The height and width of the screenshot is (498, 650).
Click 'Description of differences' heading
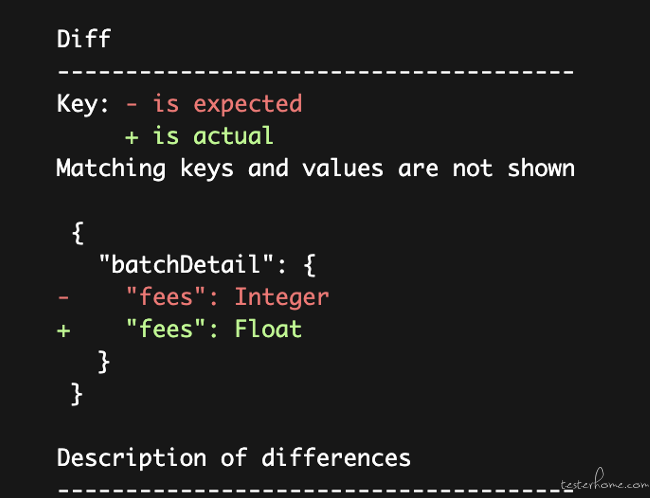coord(233,459)
